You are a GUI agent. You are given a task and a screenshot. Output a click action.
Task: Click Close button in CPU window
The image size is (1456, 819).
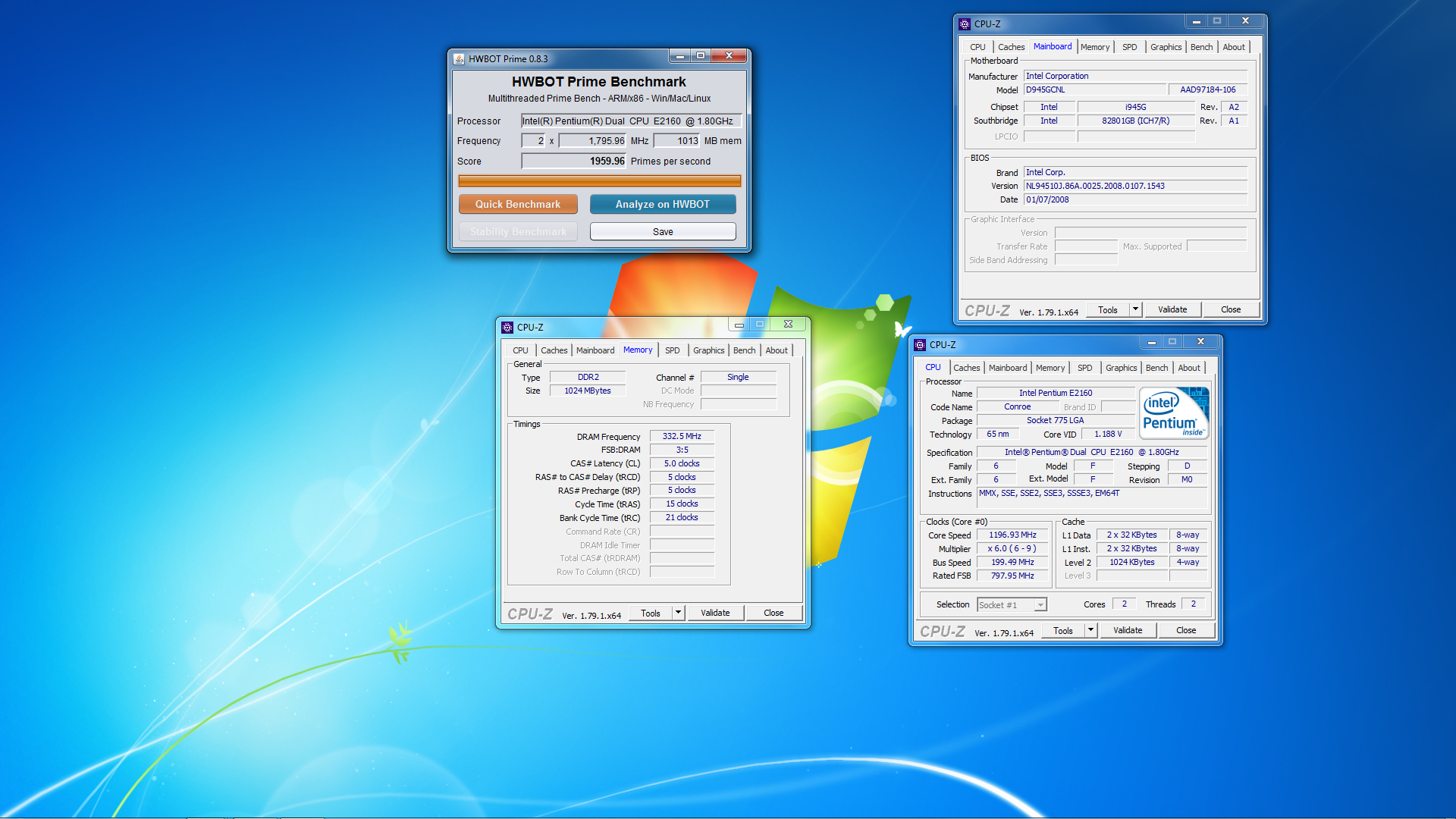pos(1186,630)
